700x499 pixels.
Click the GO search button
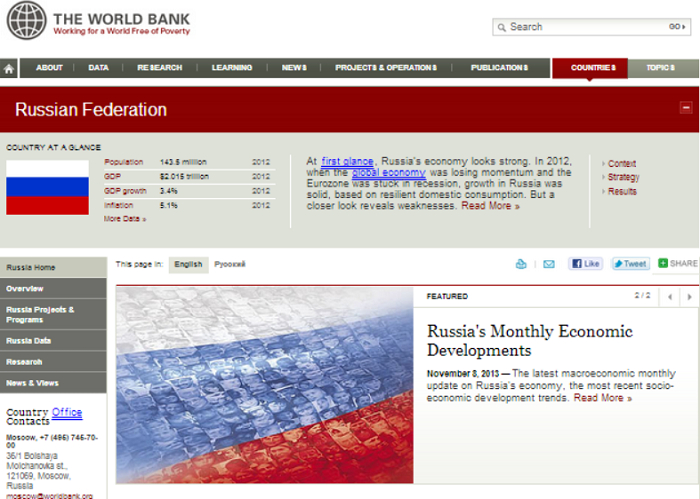[x=677, y=27]
